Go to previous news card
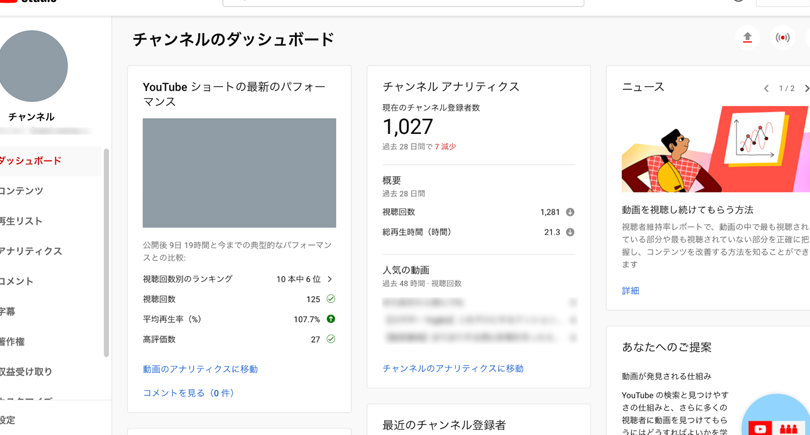Viewport: 810px width, 435px height. [766, 88]
